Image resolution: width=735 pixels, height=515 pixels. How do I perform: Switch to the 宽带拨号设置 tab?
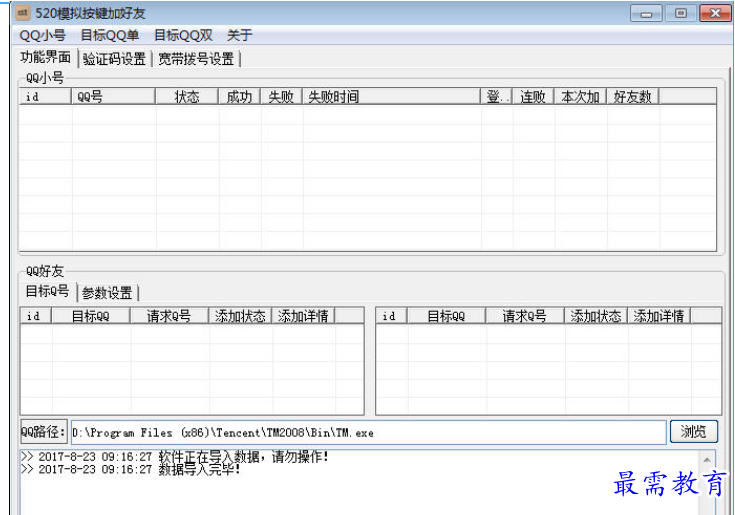point(195,59)
